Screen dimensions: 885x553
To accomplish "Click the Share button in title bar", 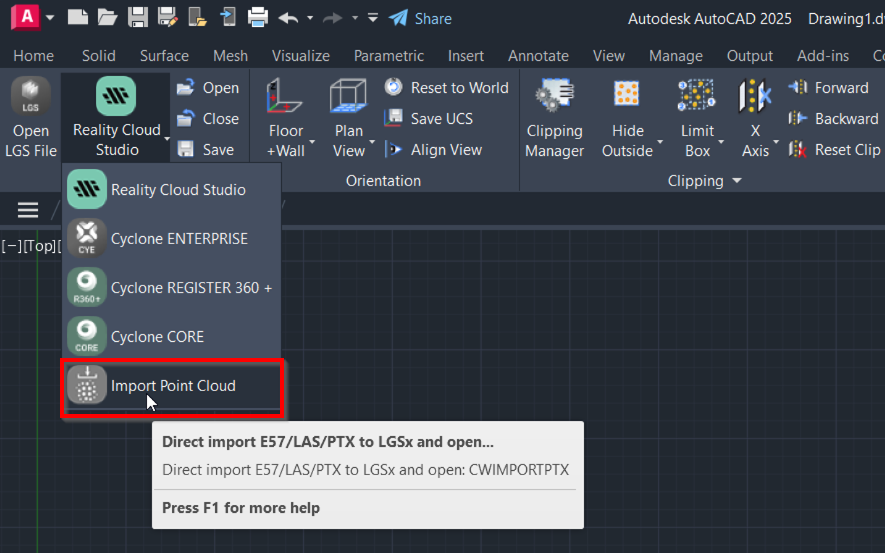I will tap(421, 18).
